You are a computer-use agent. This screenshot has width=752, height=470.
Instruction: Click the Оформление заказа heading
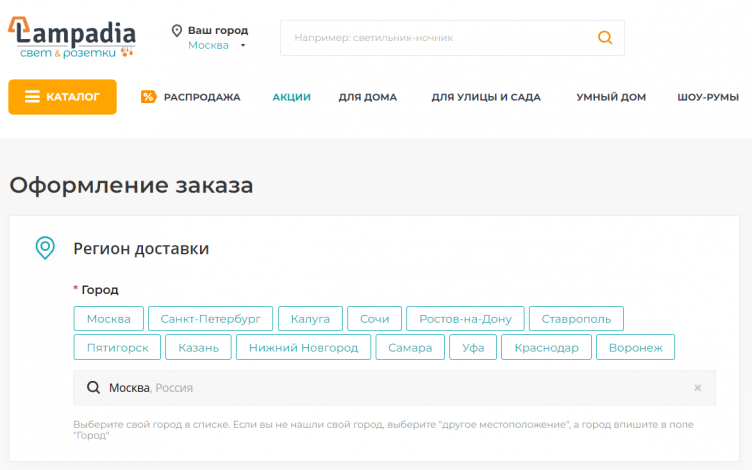(x=131, y=185)
